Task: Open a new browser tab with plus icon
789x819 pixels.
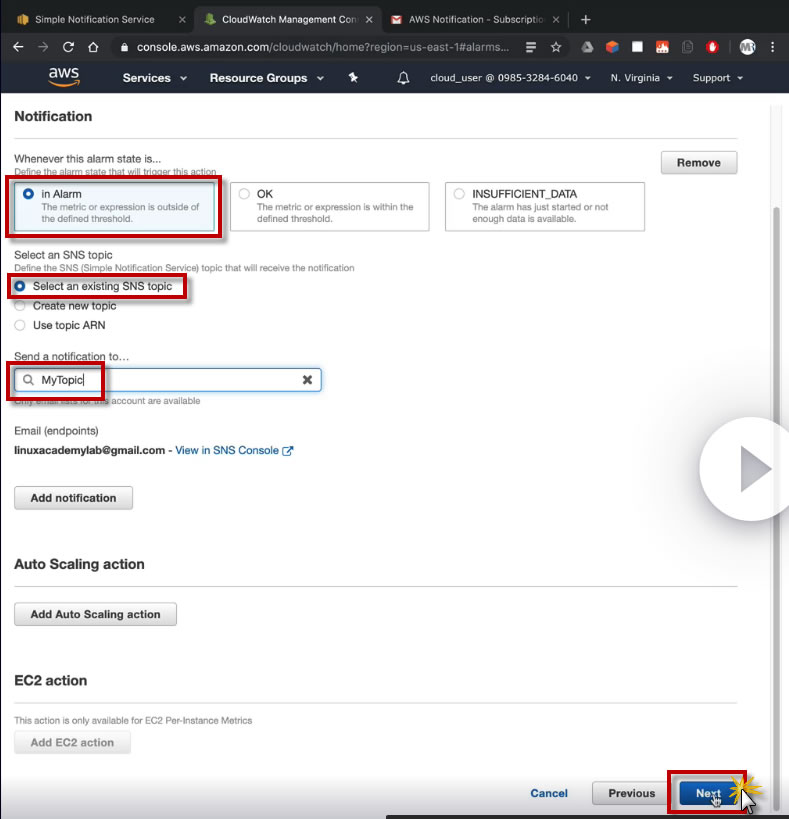Action: pos(585,19)
